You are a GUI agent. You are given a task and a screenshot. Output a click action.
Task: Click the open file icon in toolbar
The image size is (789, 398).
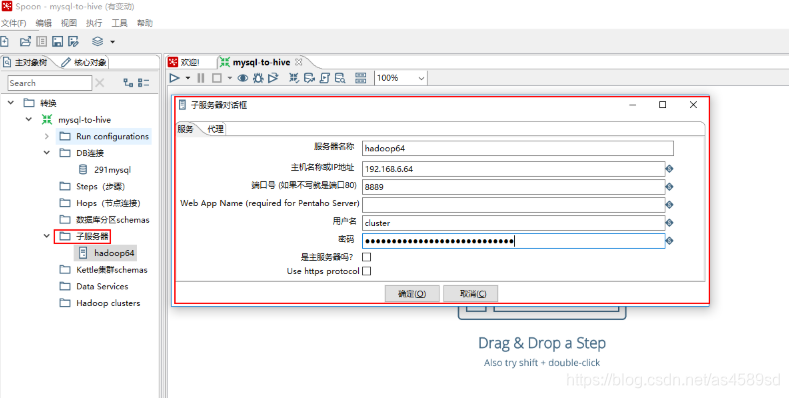25,42
